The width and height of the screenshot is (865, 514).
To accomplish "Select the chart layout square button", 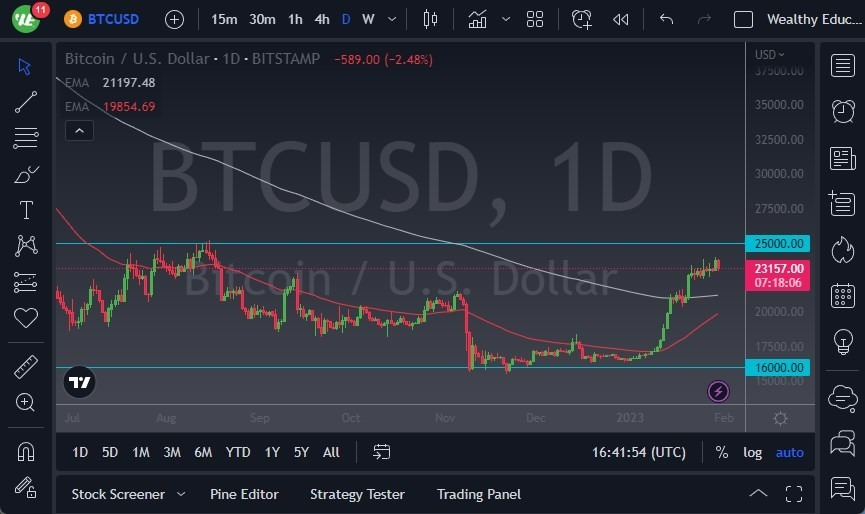I will click(743, 20).
